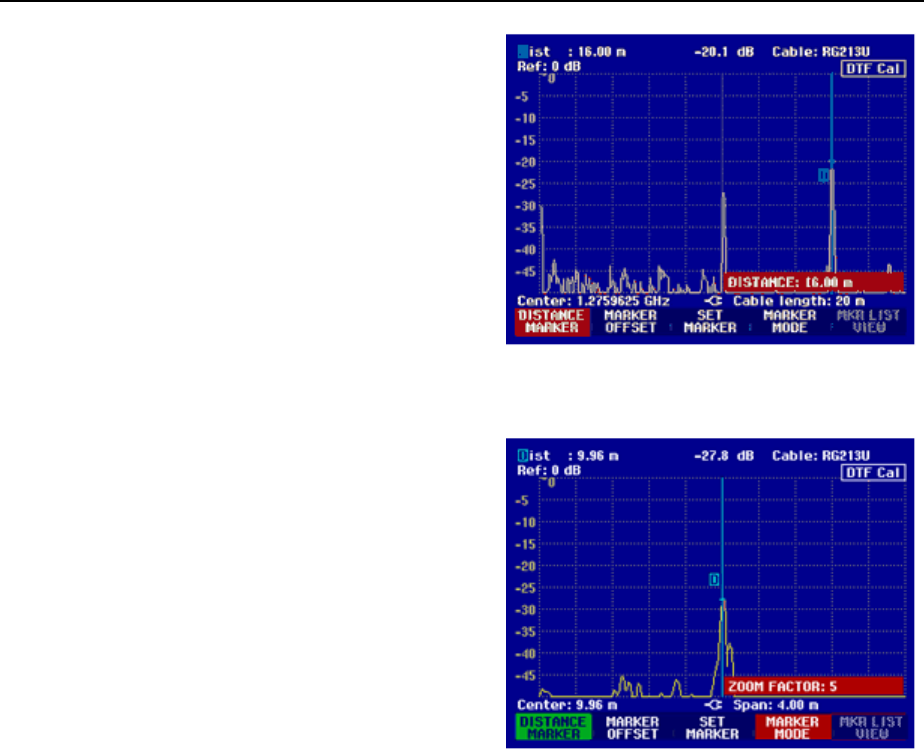Click DTF Cal label in bottom screen
924x750 pixels.
click(873, 473)
